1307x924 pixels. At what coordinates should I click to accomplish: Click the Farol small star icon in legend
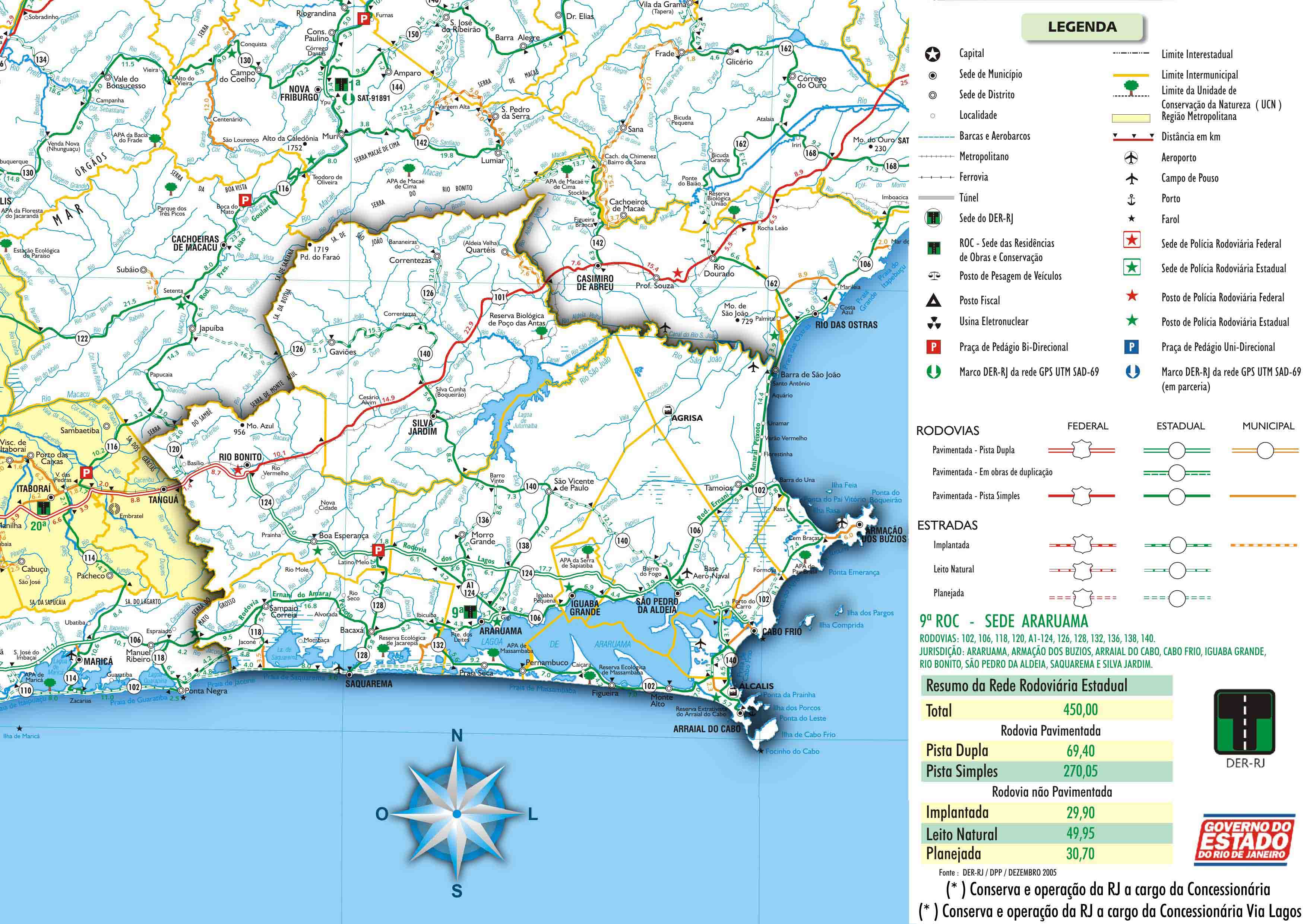pyautogui.click(x=1131, y=219)
